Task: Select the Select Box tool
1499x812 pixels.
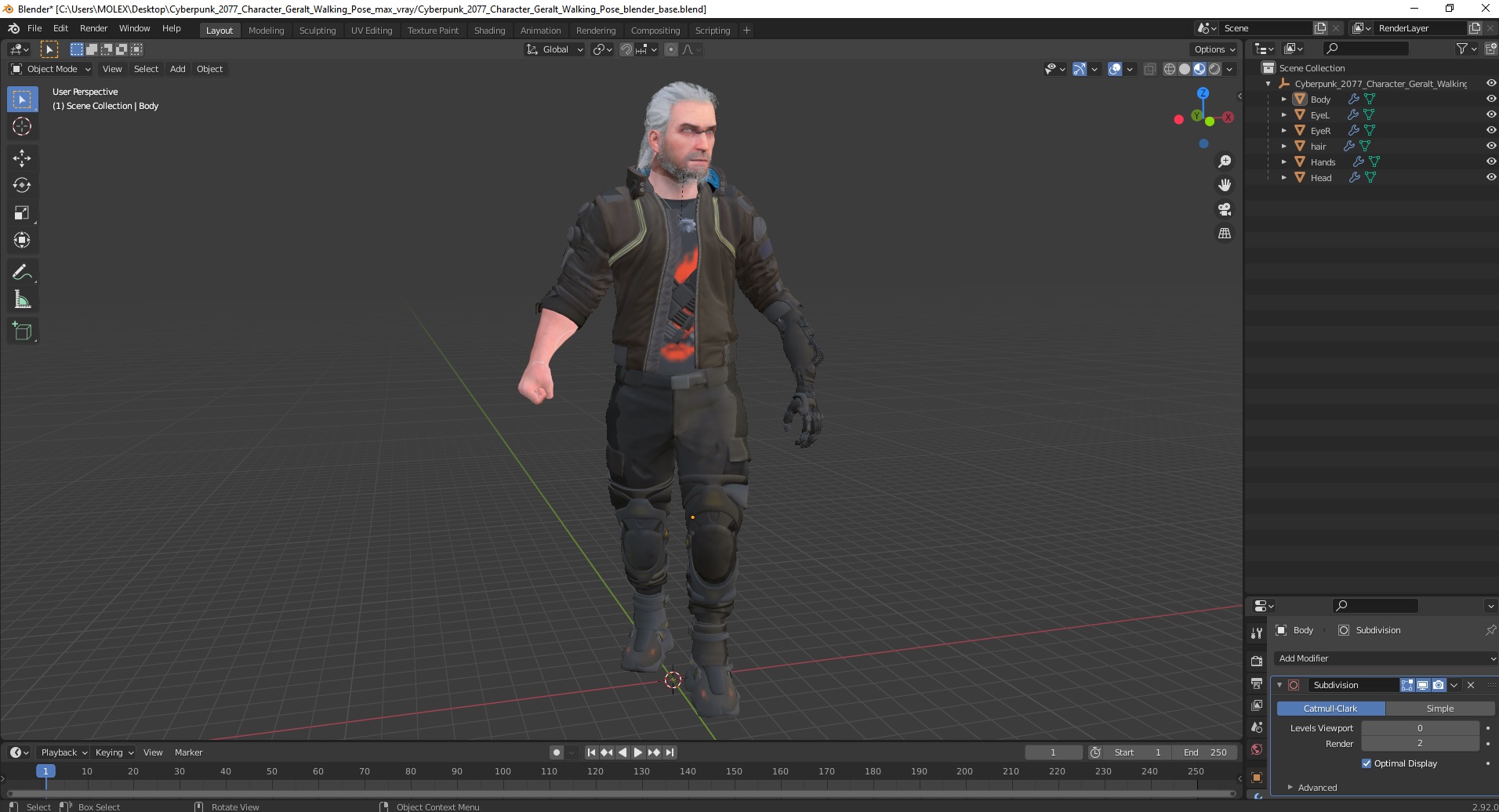Action: [x=22, y=100]
